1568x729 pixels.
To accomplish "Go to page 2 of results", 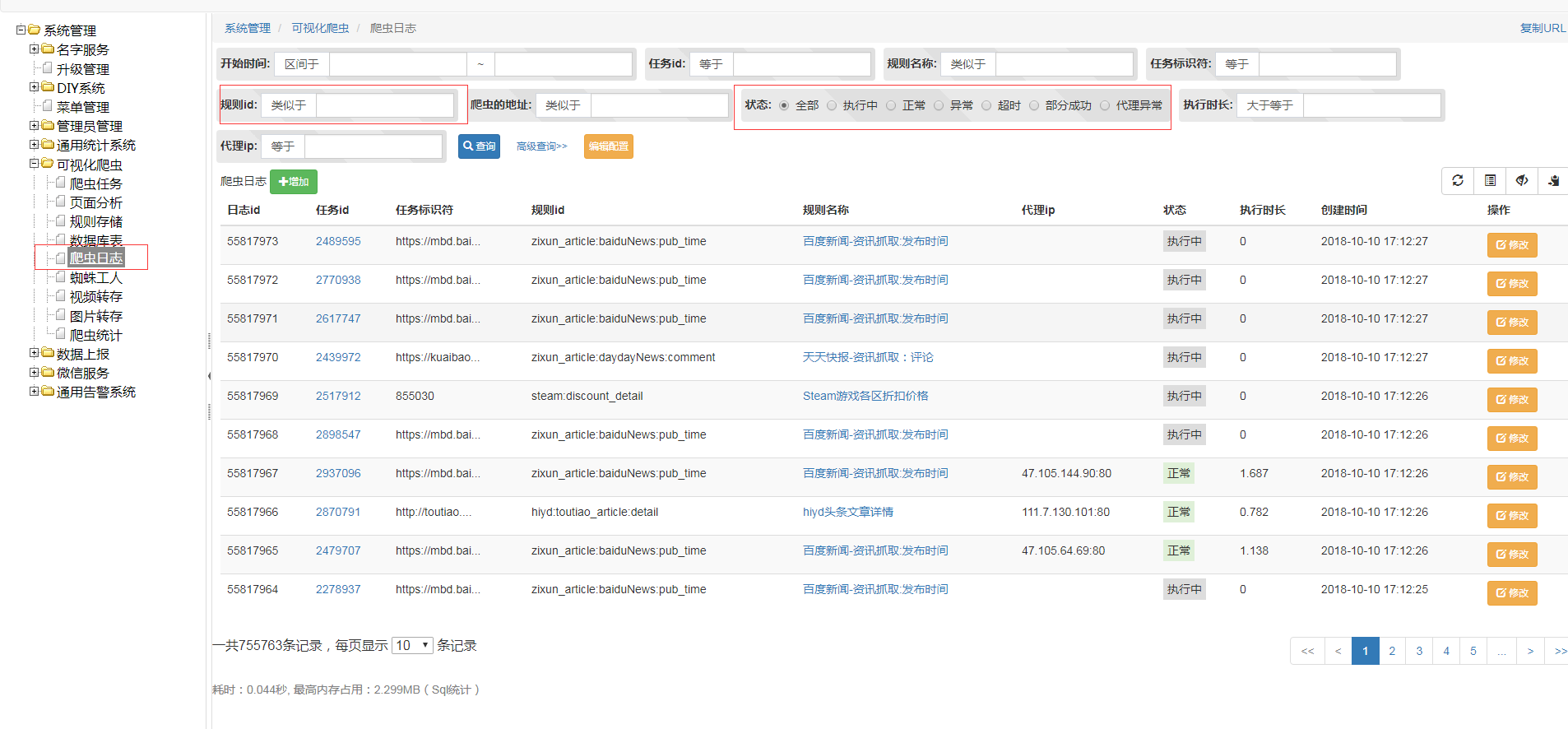I will tap(1392, 651).
